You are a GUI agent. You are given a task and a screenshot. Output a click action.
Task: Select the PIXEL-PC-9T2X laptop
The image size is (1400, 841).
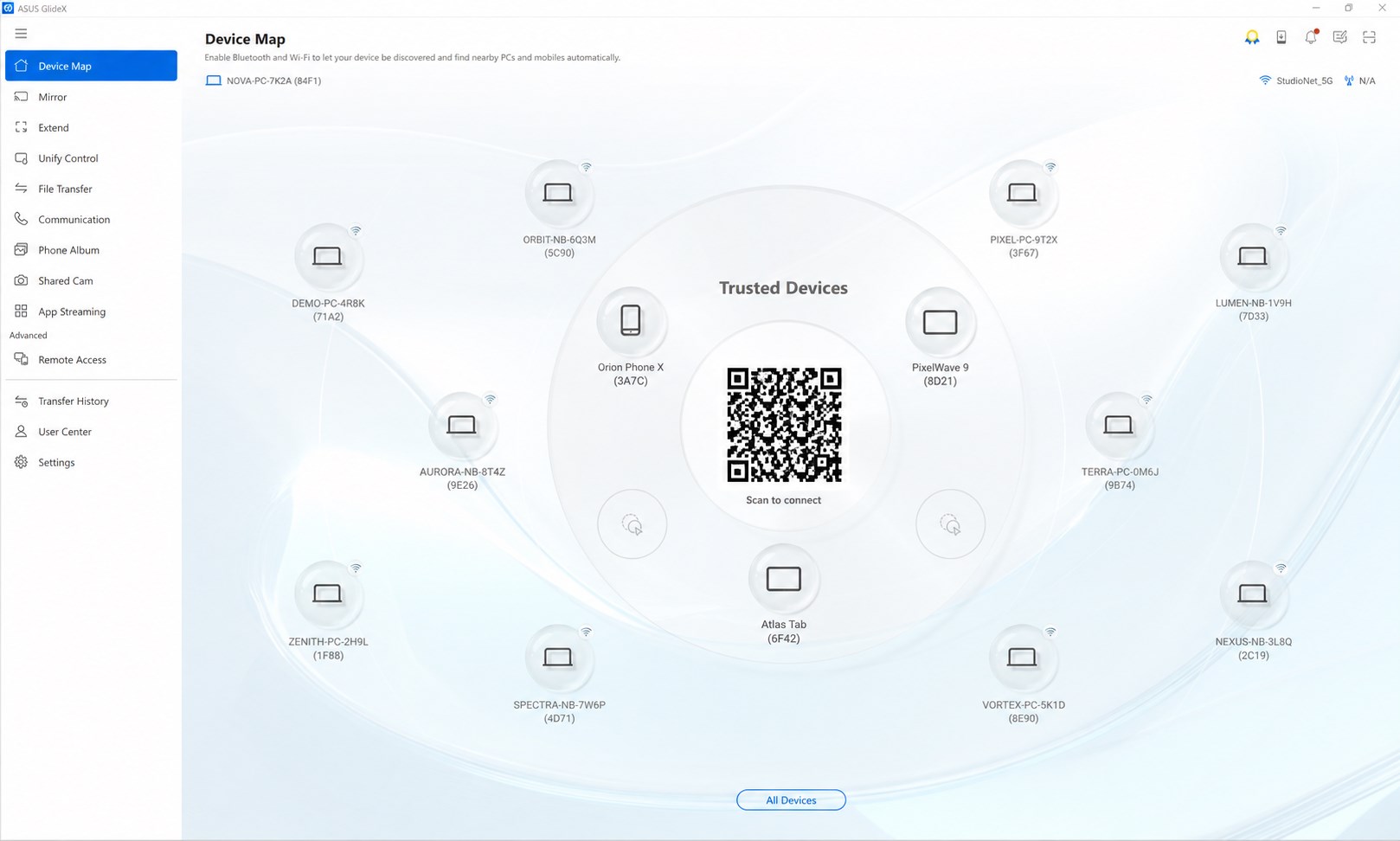pyautogui.click(x=1023, y=193)
